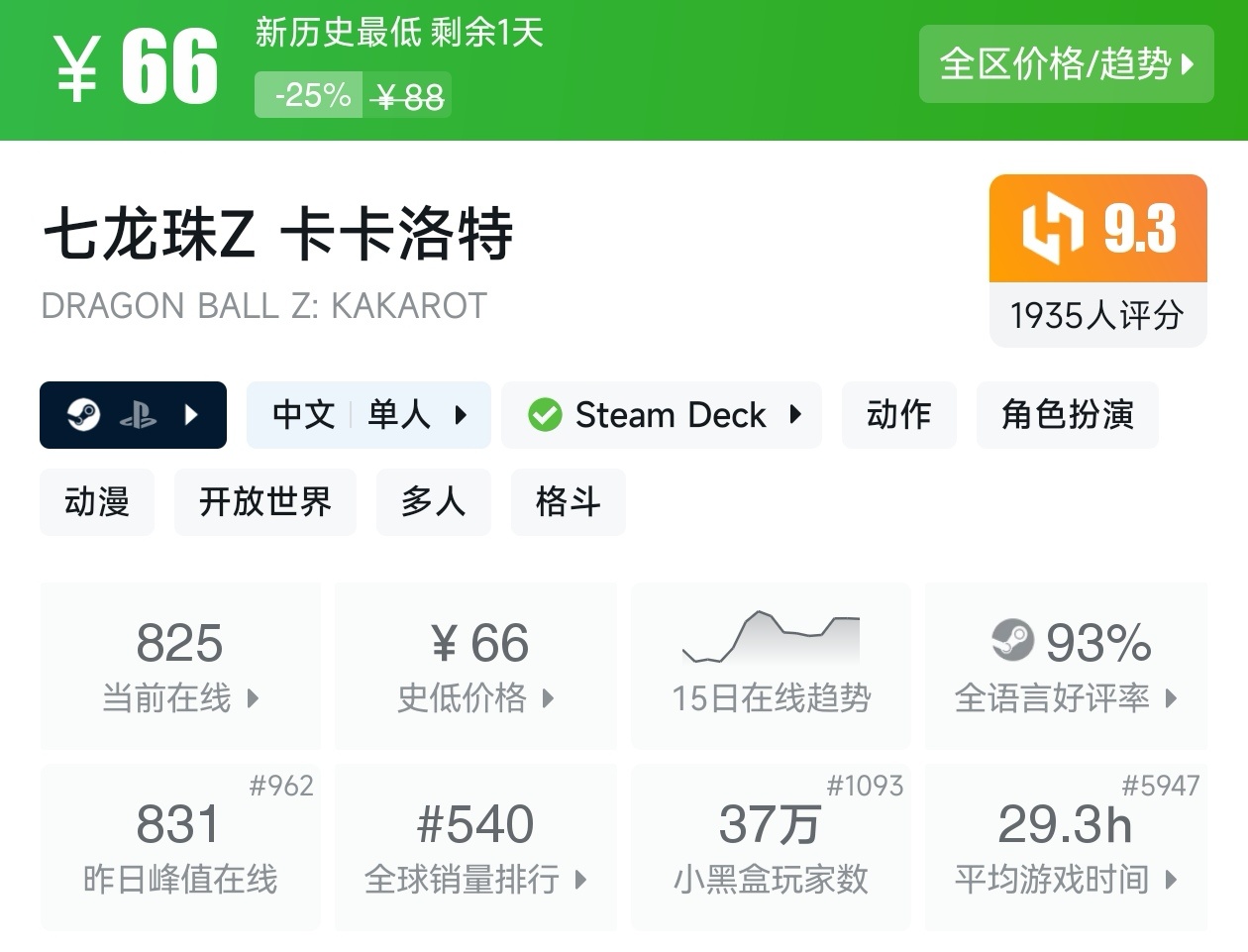Open the 史低价格 lowest price history

click(x=475, y=666)
